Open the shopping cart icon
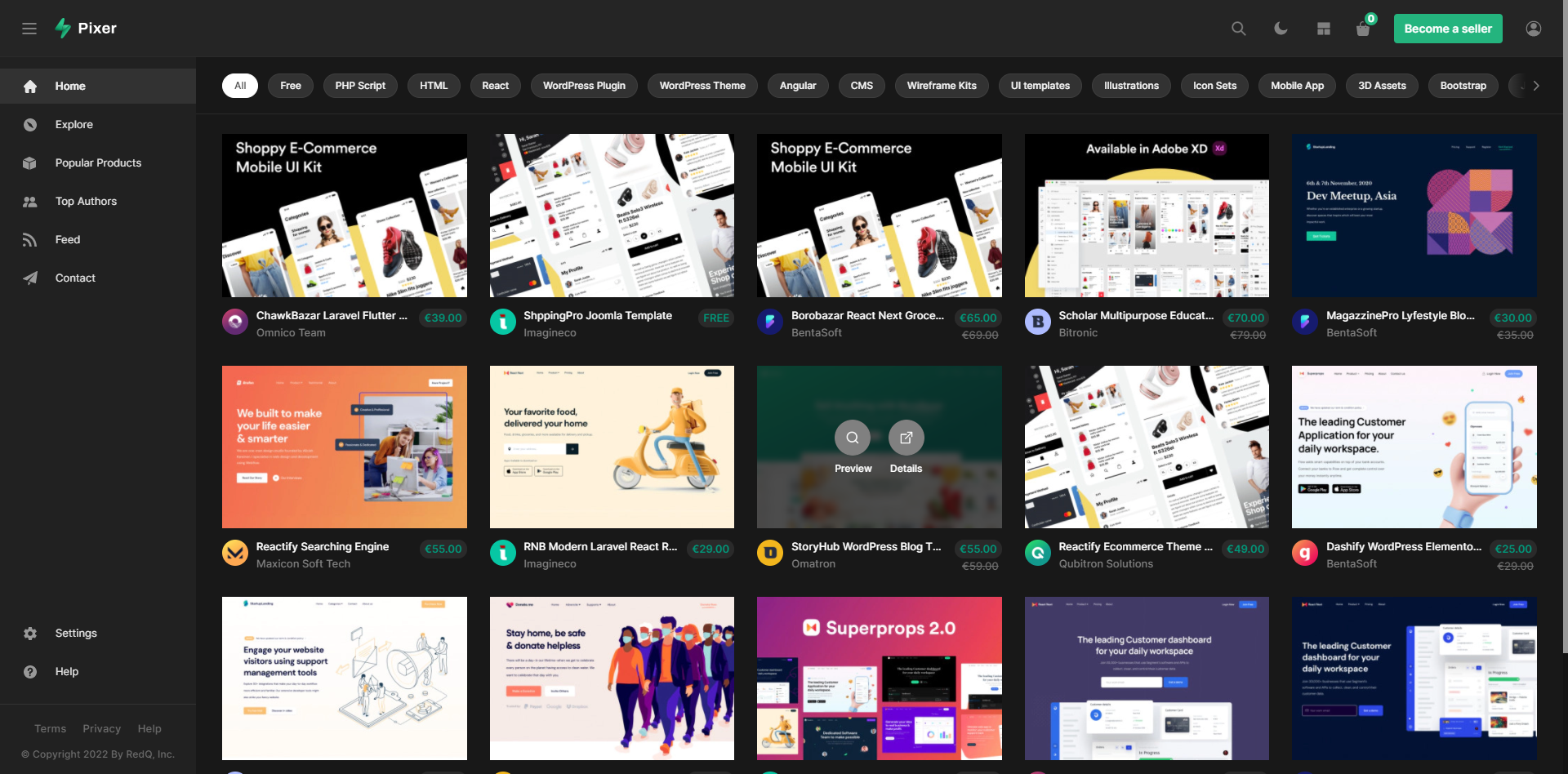The image size is (1568, 774). (x=1363, y=29)
